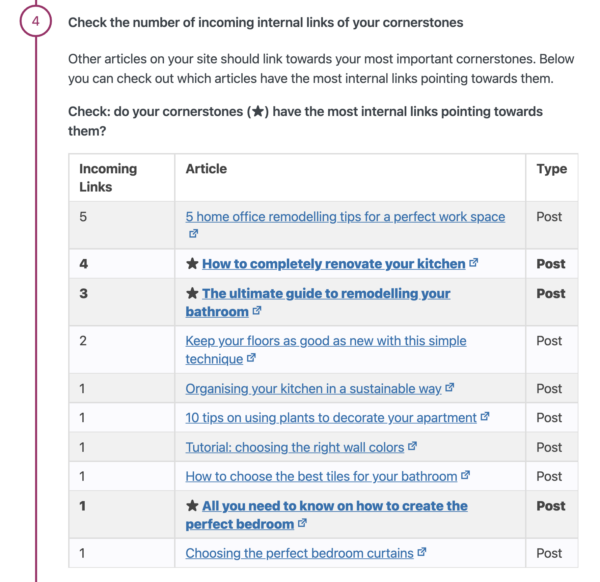
Task: Click external link icon after floors technique article
Action: [x=251, y=358]
